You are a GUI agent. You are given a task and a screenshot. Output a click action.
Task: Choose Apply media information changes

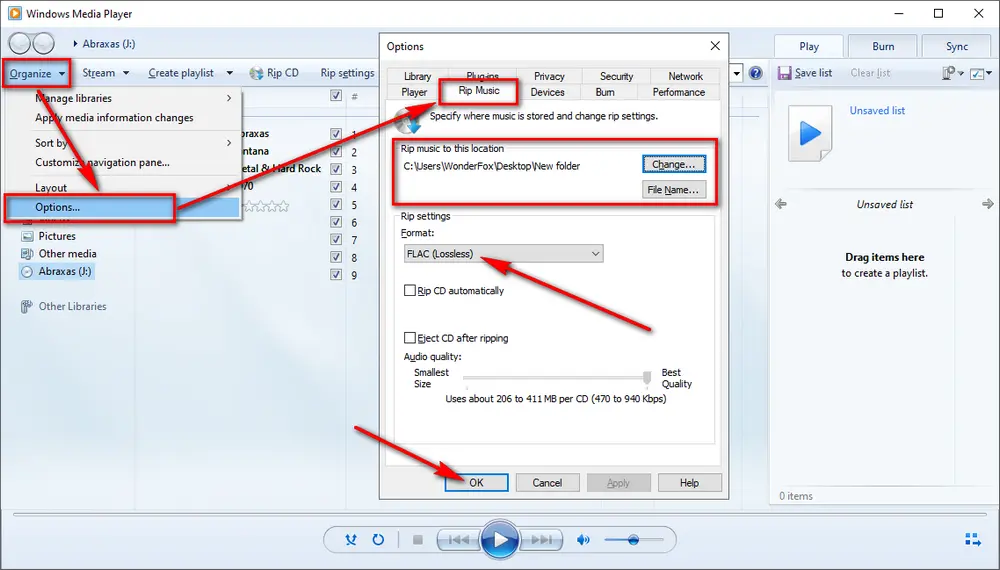(x=114, y=117)
